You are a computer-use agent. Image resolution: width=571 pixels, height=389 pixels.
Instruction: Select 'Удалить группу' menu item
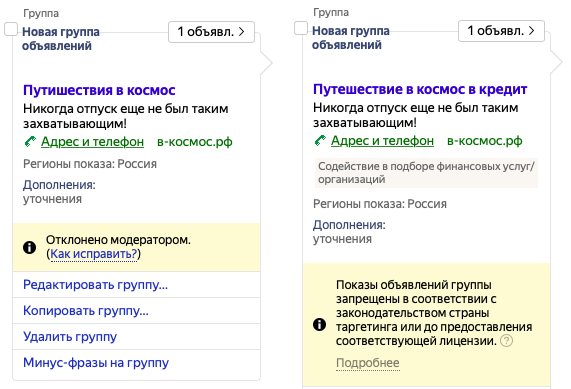[x=70, y=337]
